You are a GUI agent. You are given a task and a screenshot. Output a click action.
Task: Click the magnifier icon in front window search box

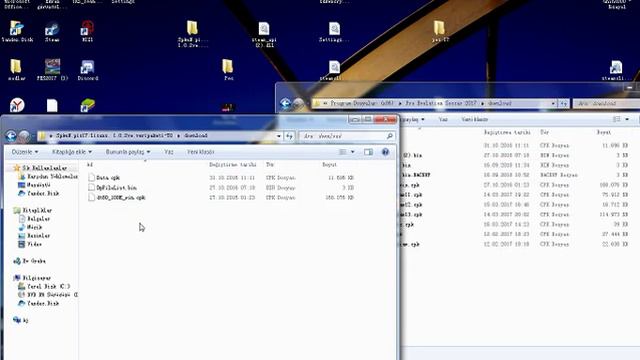(390, 136)
